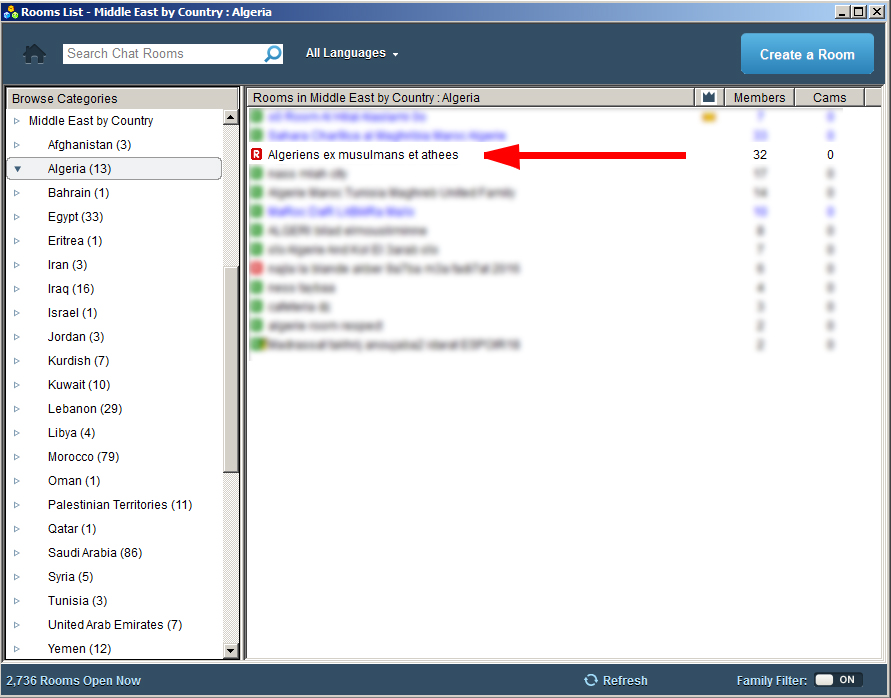Expand the Egypt category arrow
This screenshot has height=698, width=891.
click(x=17, y=217)
